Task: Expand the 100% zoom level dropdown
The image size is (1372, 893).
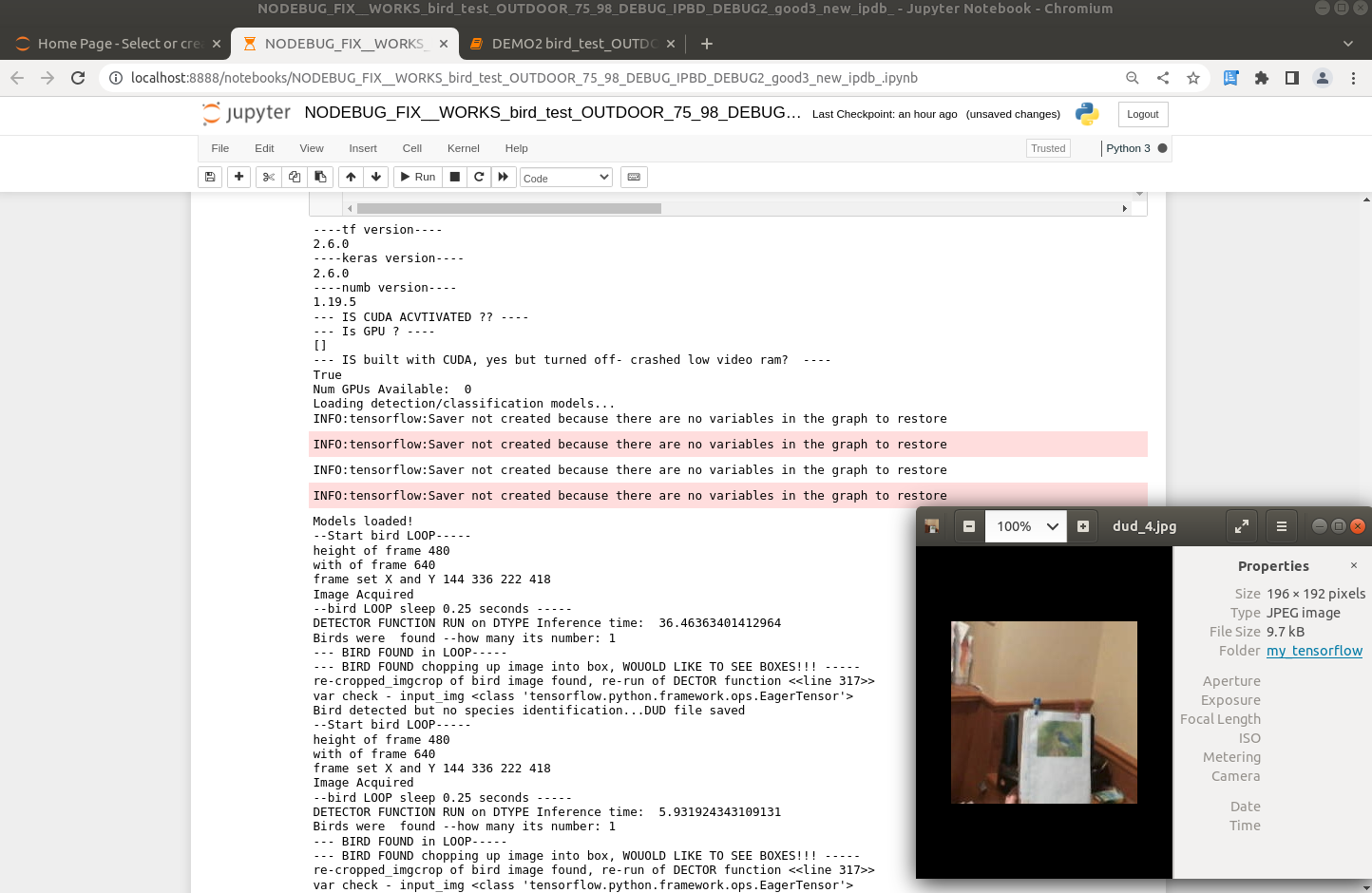Action: [1052, 526]
